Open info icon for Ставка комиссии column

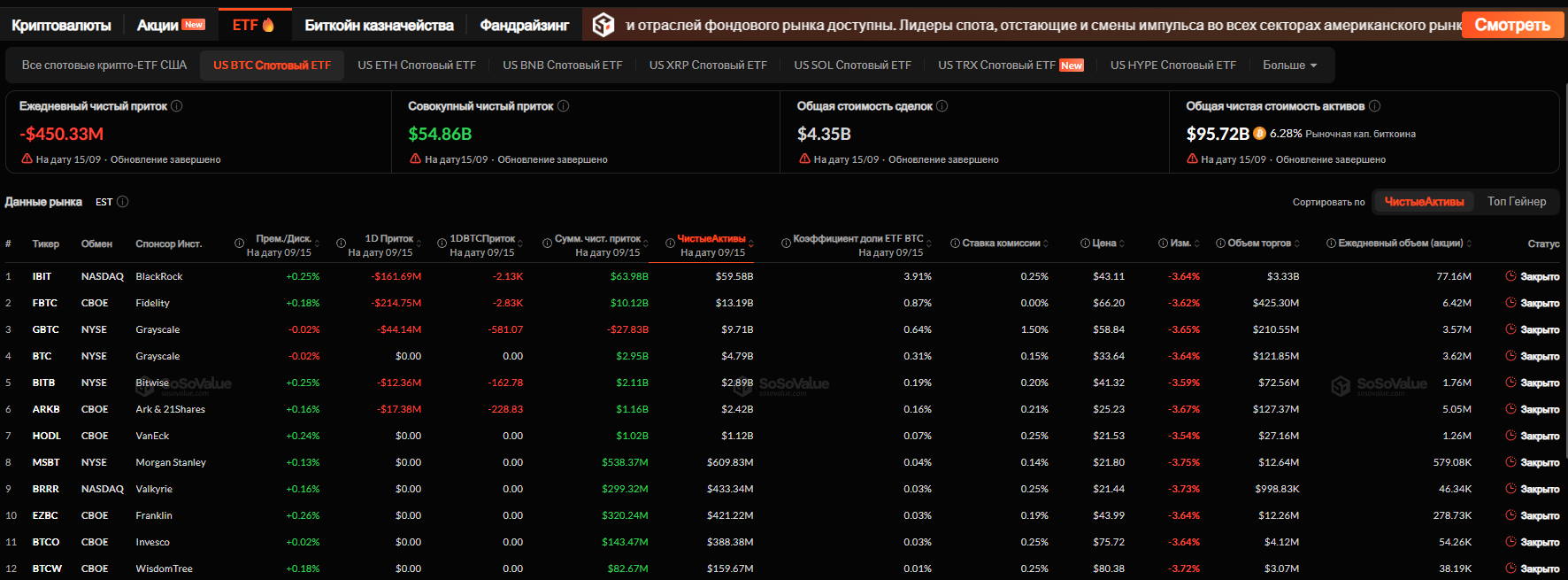click(x=956, y=244)
